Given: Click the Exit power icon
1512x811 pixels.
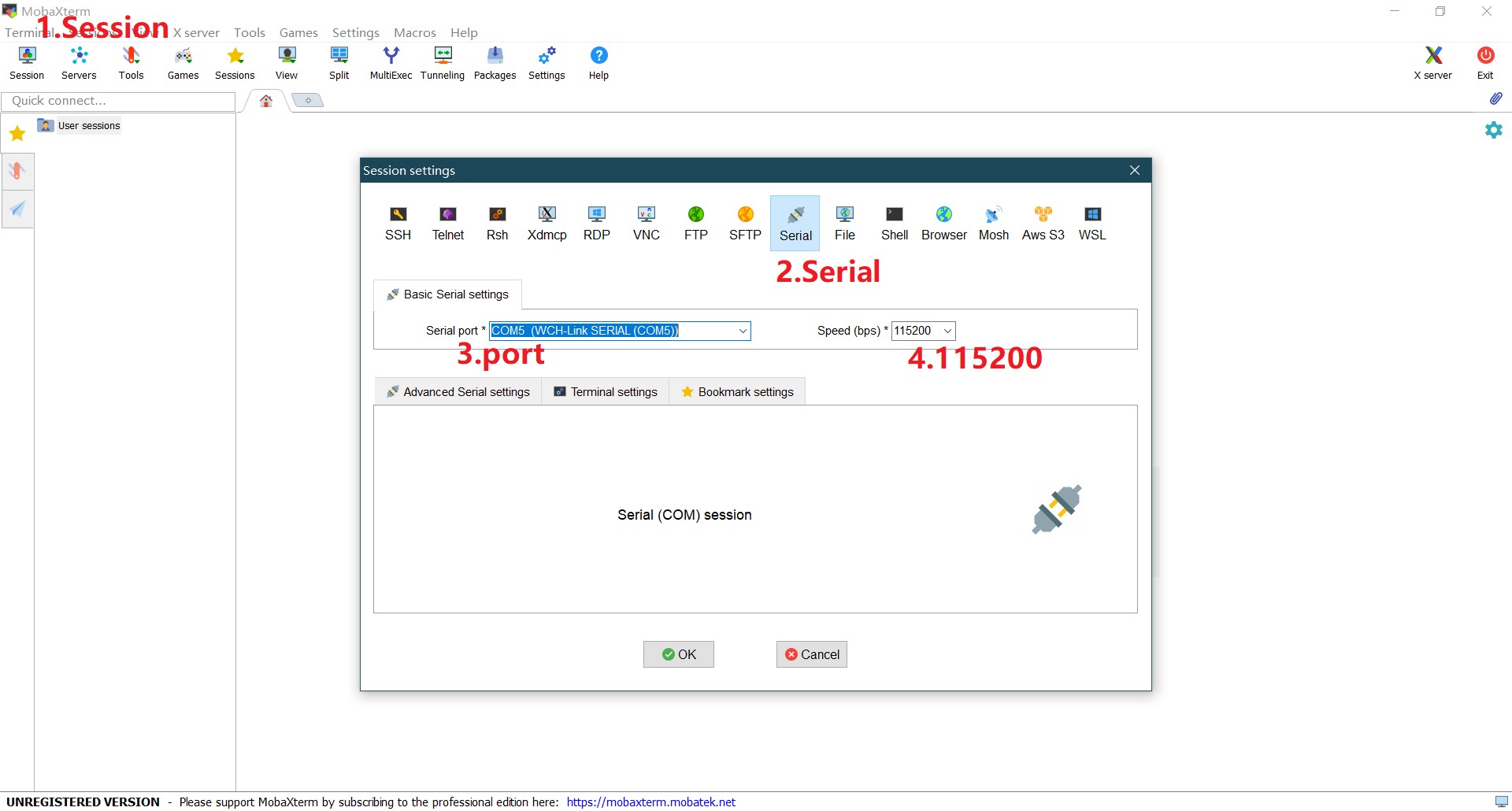Looking at the screenshot, I should [x=1485, y=63].
